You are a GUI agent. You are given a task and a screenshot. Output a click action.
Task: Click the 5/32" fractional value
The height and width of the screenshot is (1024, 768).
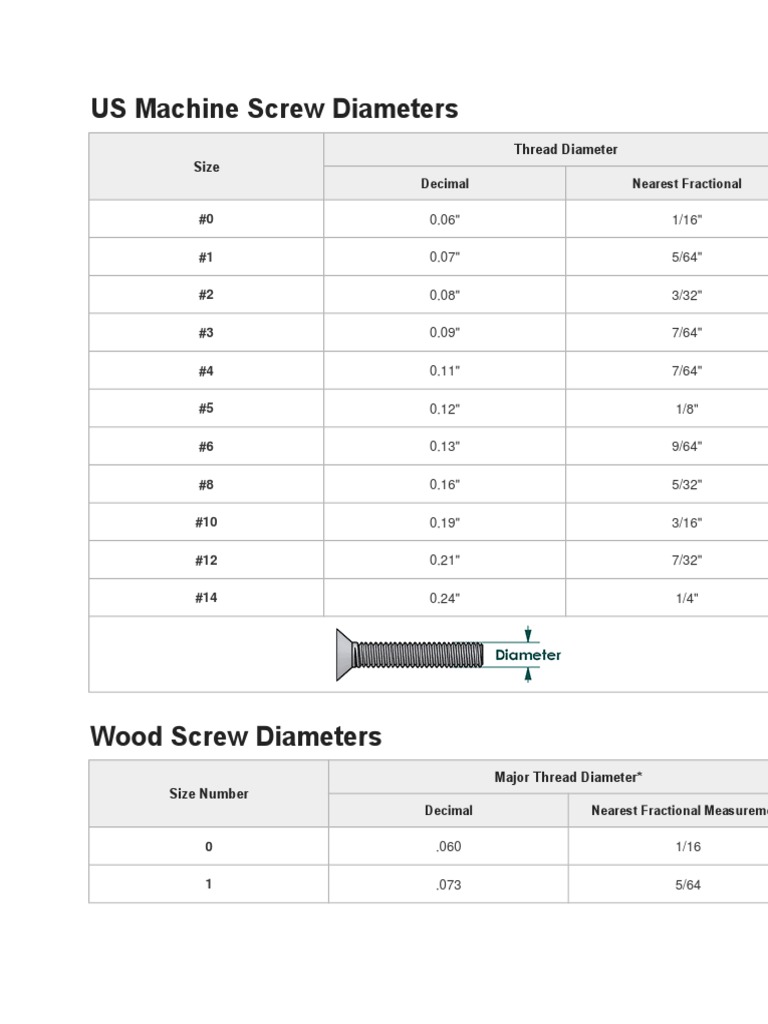point(686,485)
